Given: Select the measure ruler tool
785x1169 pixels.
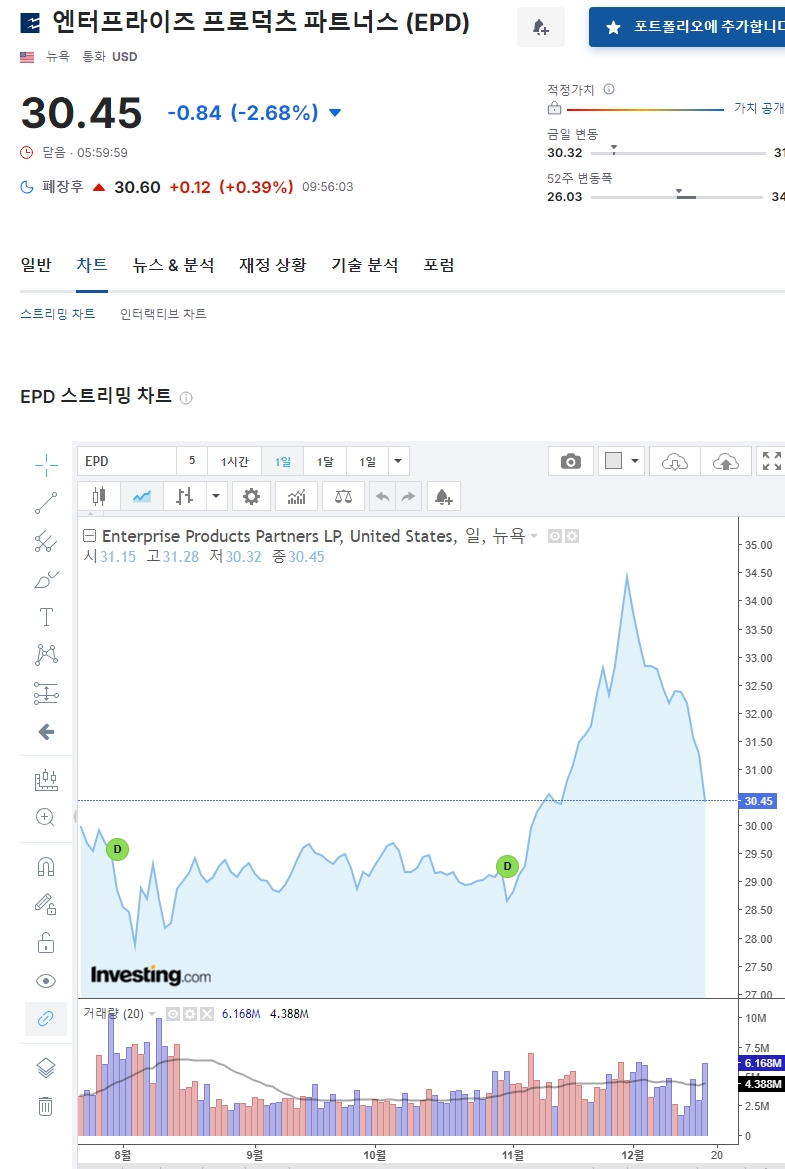Looking at the screenshot, I should [46, 780].
